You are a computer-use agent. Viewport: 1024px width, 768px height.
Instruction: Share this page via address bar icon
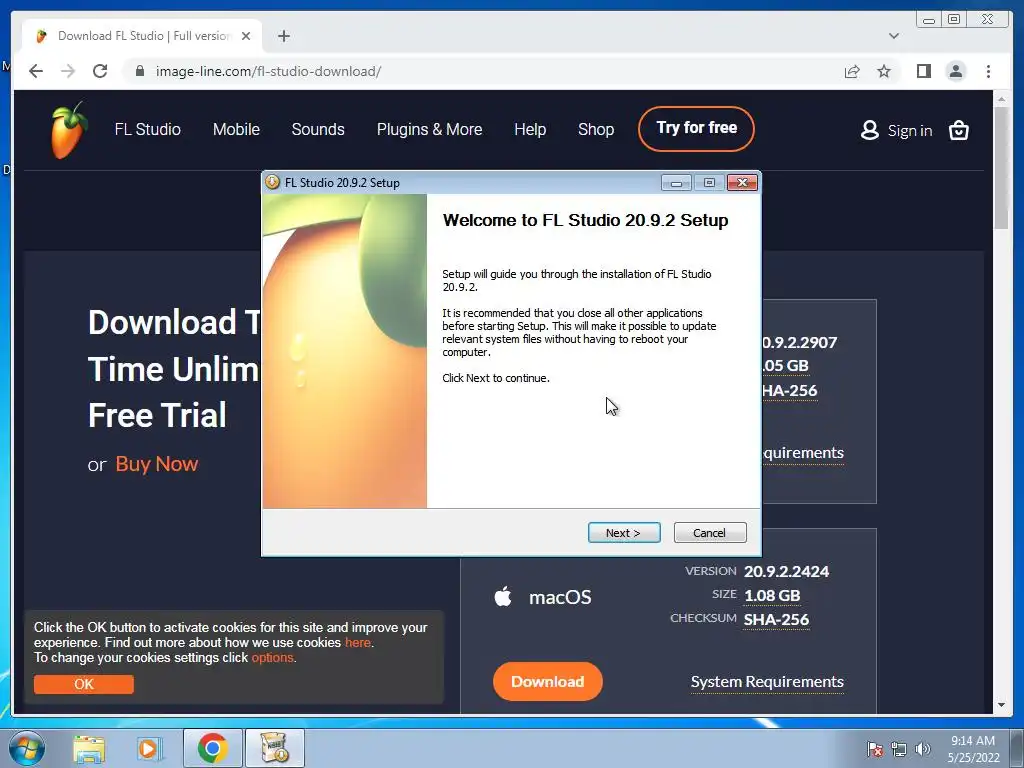click(852, 71)
